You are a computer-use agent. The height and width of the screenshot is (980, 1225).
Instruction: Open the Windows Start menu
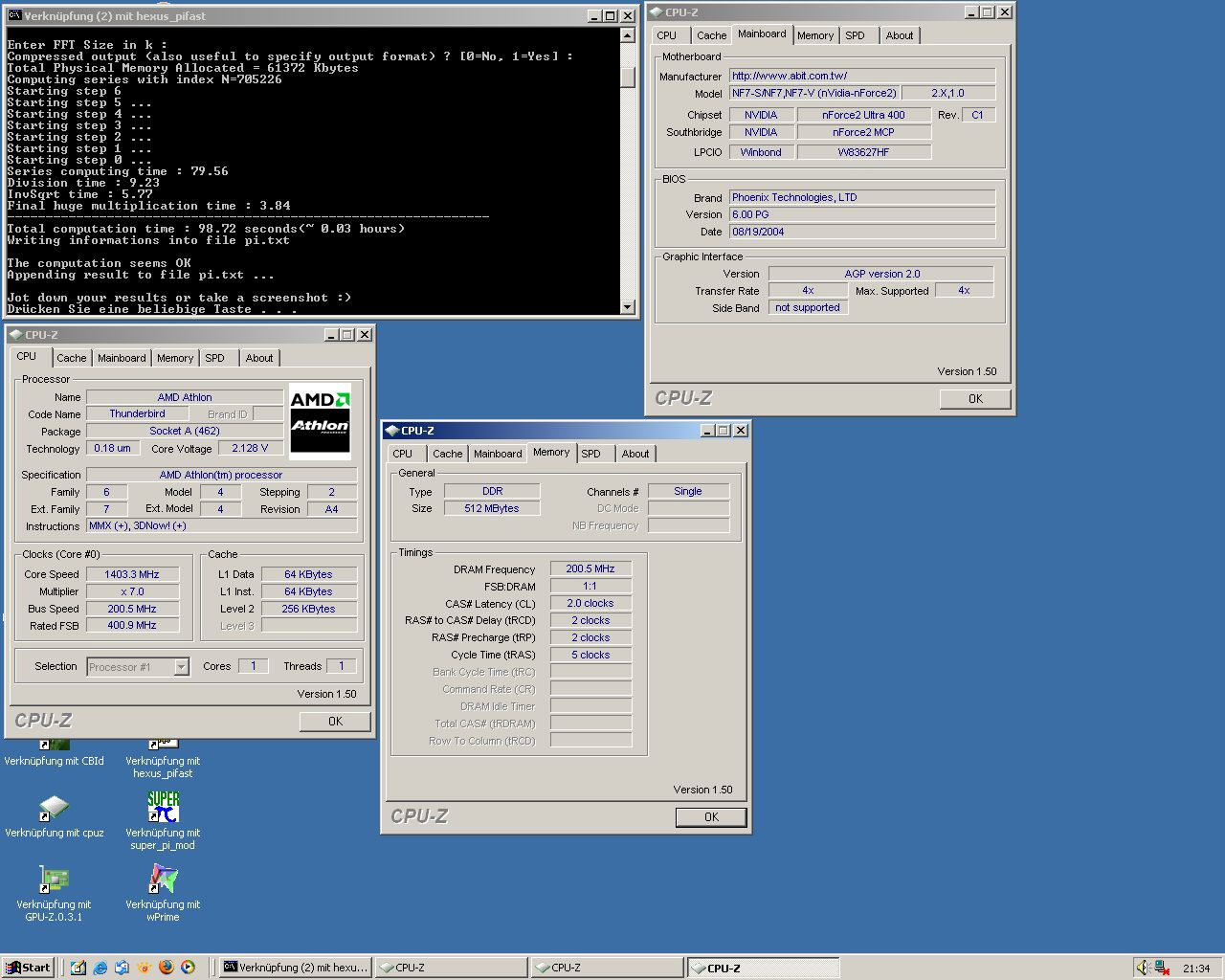pos(28,968)
